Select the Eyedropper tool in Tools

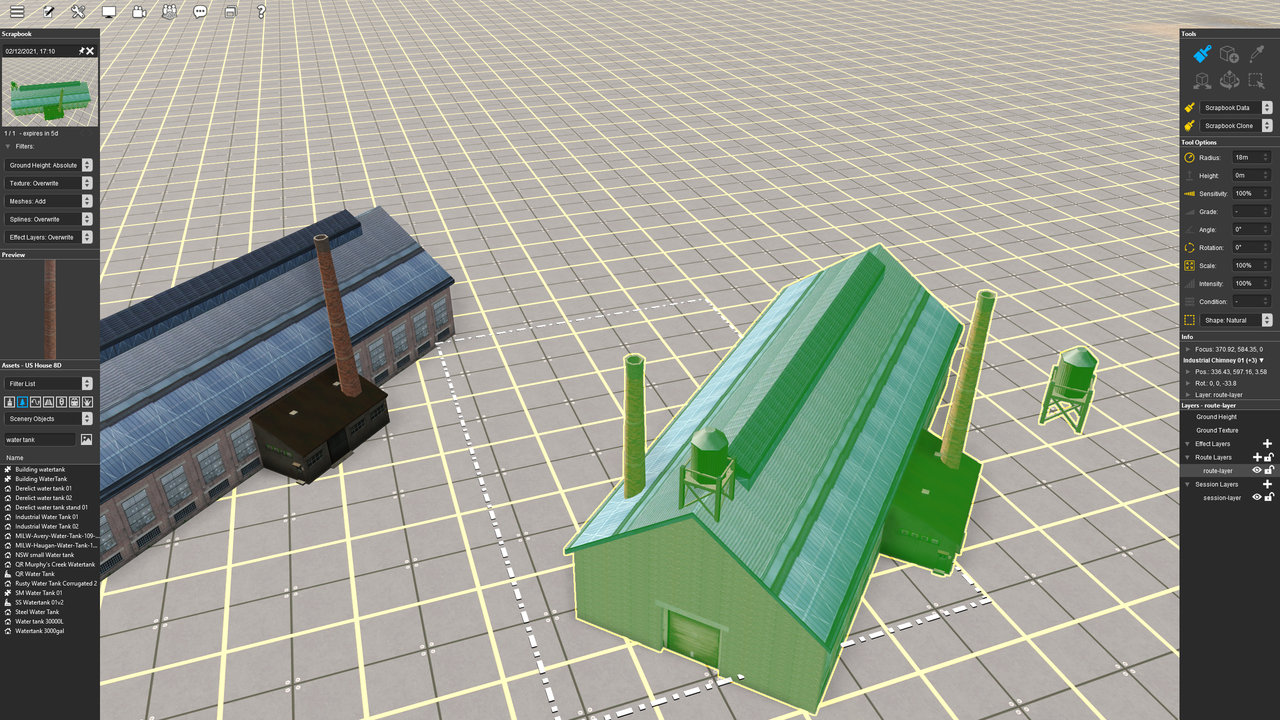click(1256, 54)
